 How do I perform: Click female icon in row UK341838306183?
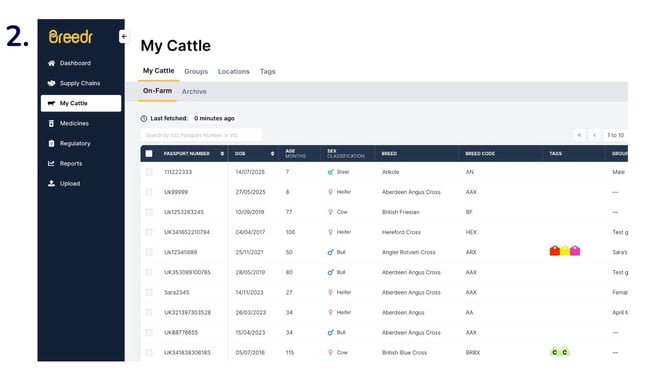click(x=330, y=353)
